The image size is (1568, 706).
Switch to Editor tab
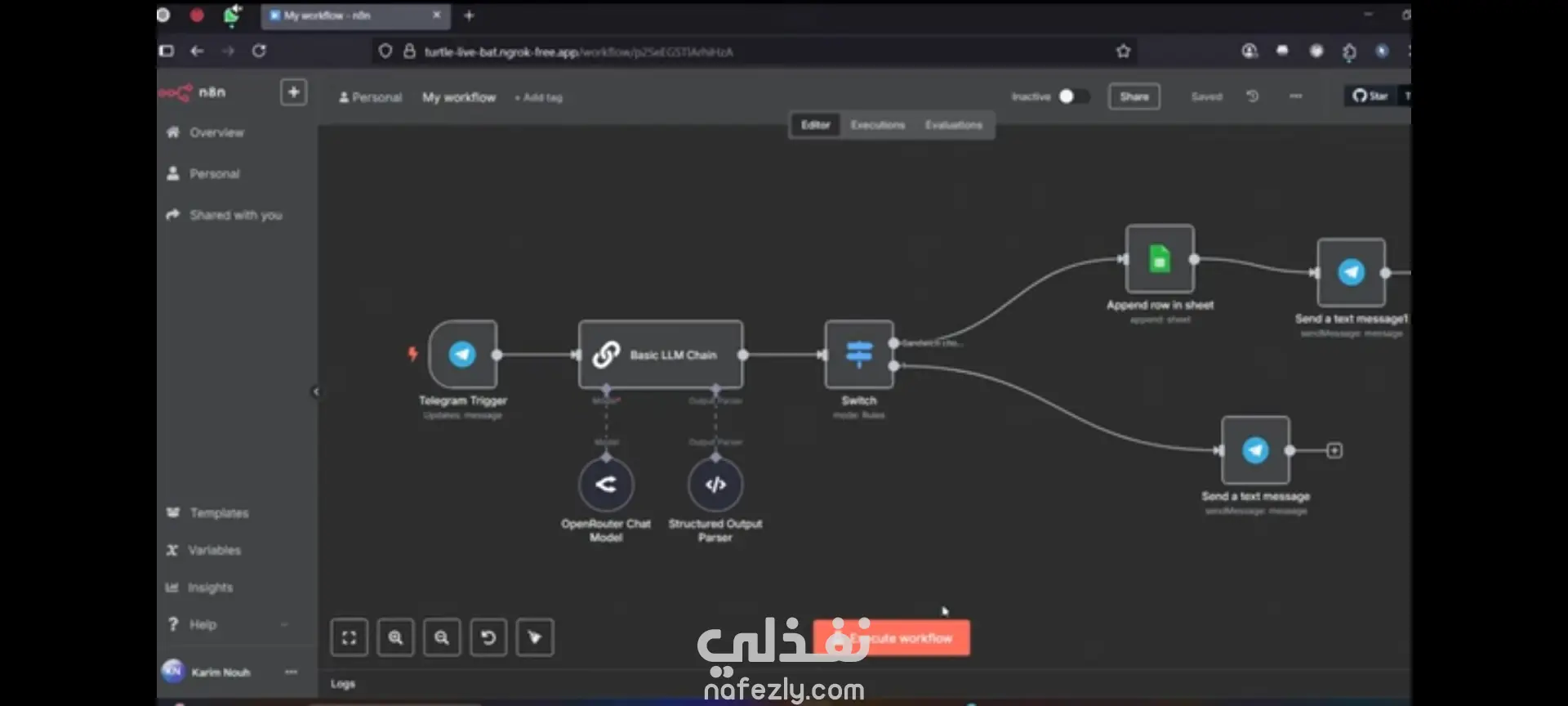tap(815, 125)
